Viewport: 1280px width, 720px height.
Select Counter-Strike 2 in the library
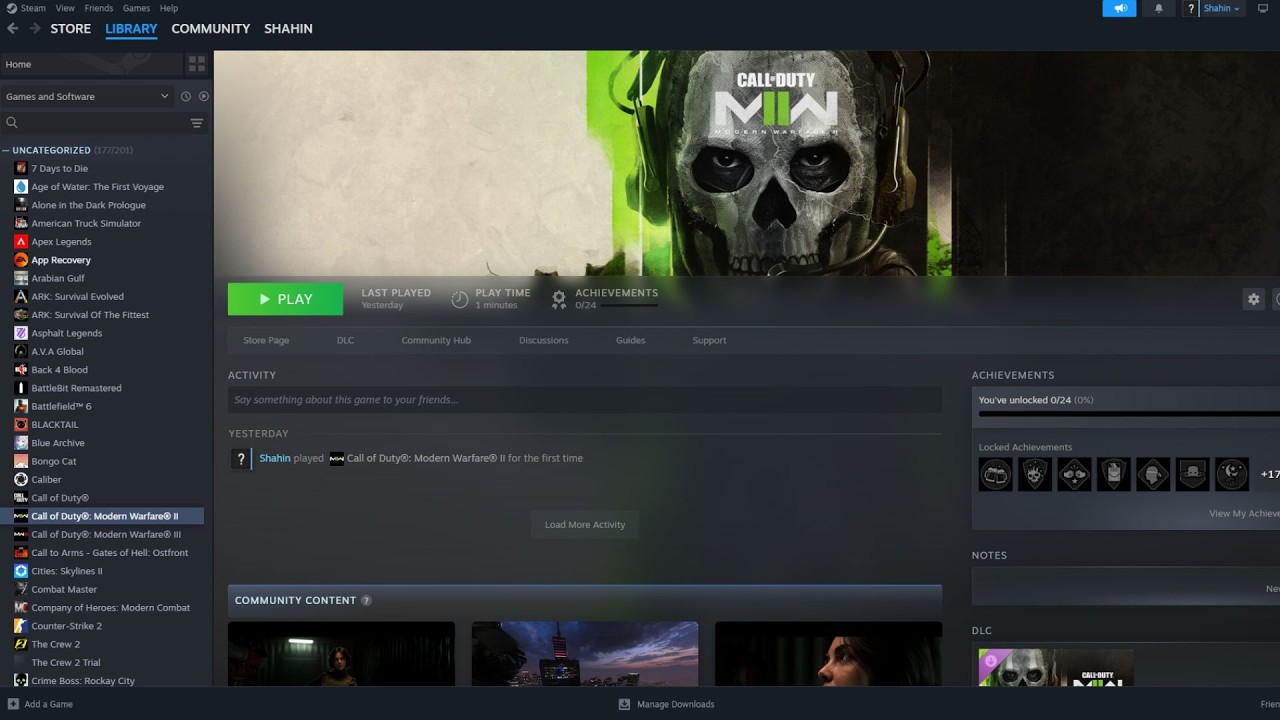(66, 626)
